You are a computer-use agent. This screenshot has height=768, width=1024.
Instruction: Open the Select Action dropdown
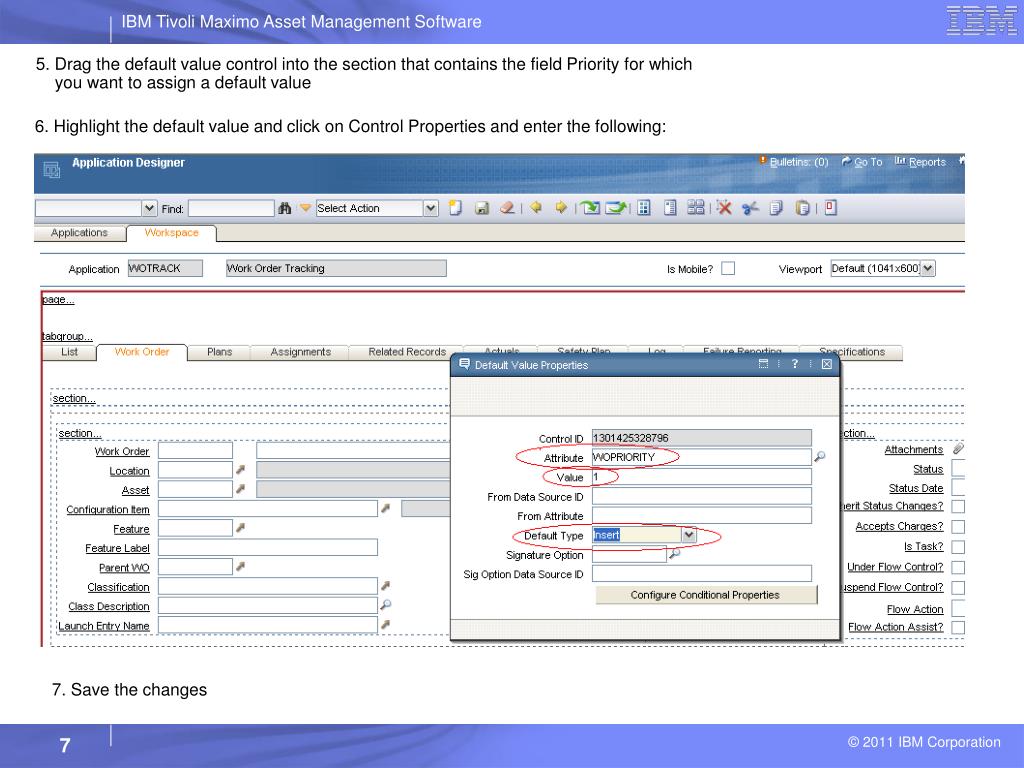point(430,208)
